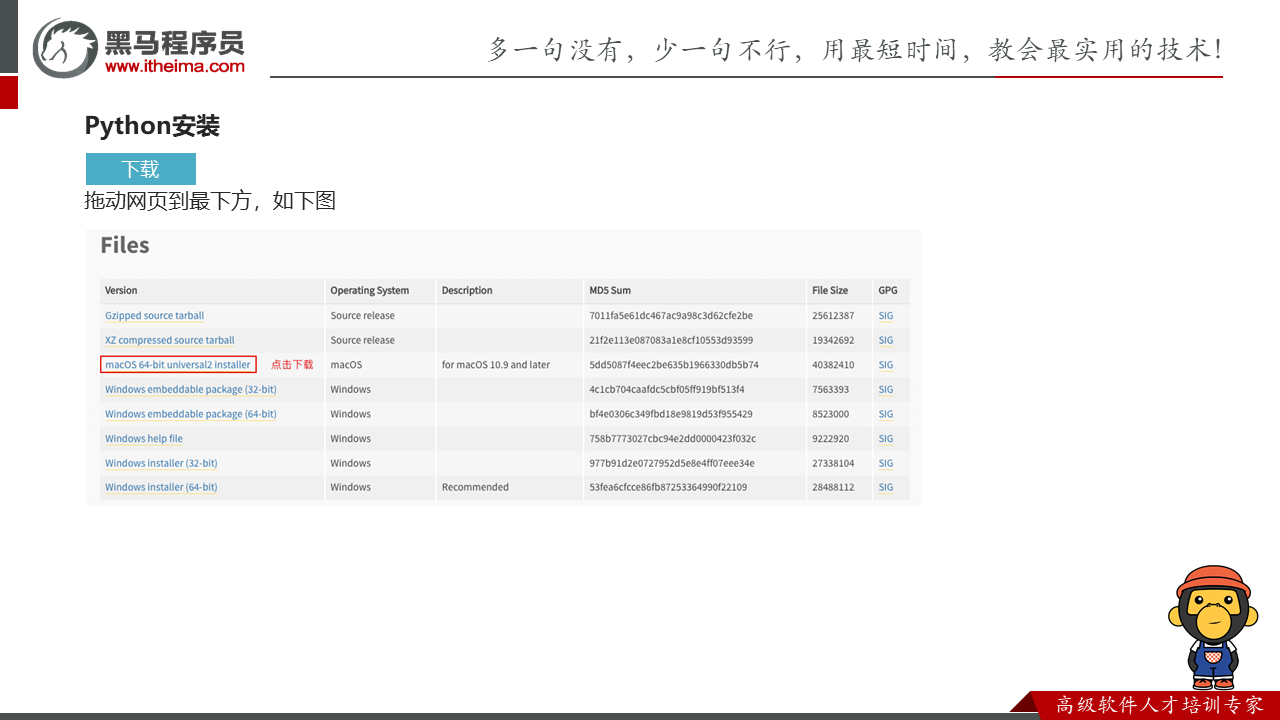Open Windows embeddable package (64-bit) link
This screenshot has height=720, width=1280.
(190, 414)
